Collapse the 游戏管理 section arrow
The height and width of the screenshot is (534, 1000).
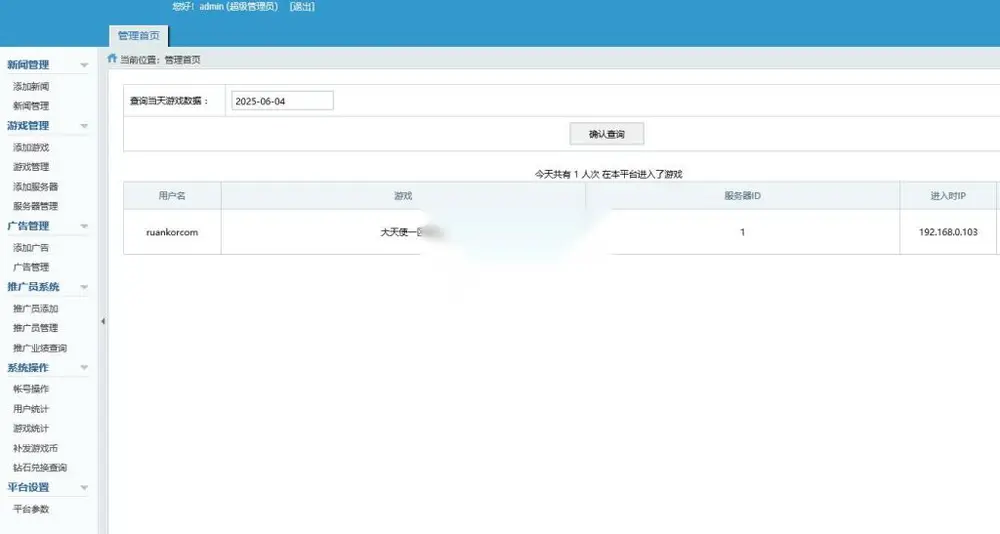[x=84, y=126]
